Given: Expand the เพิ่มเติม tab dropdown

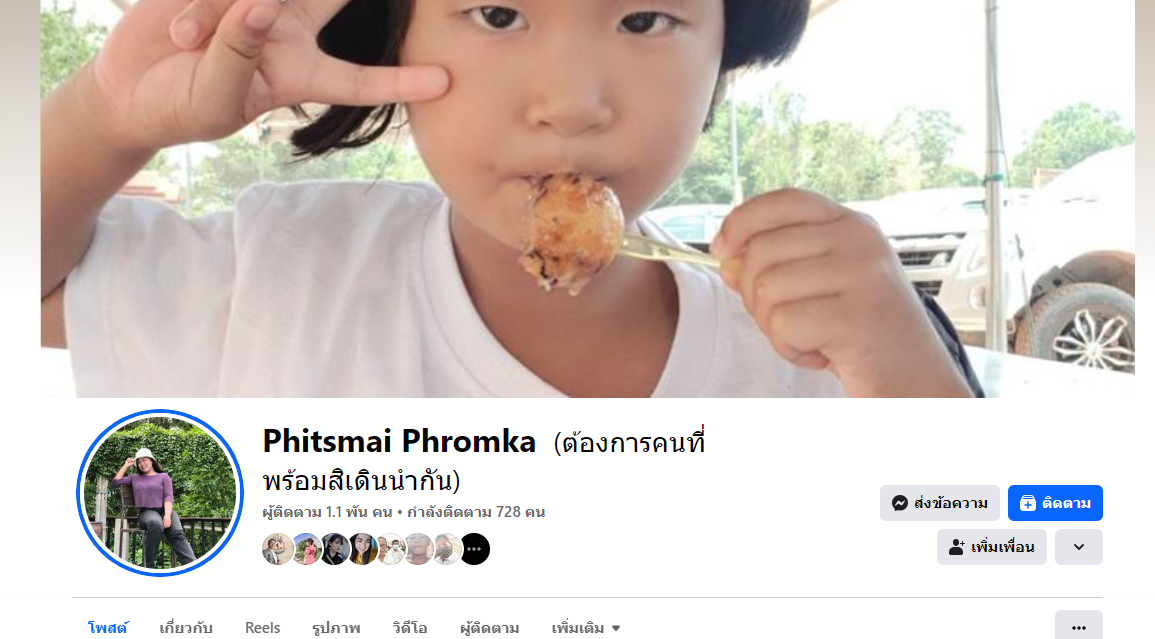Looking at the screenshot, I should point(586,628).
